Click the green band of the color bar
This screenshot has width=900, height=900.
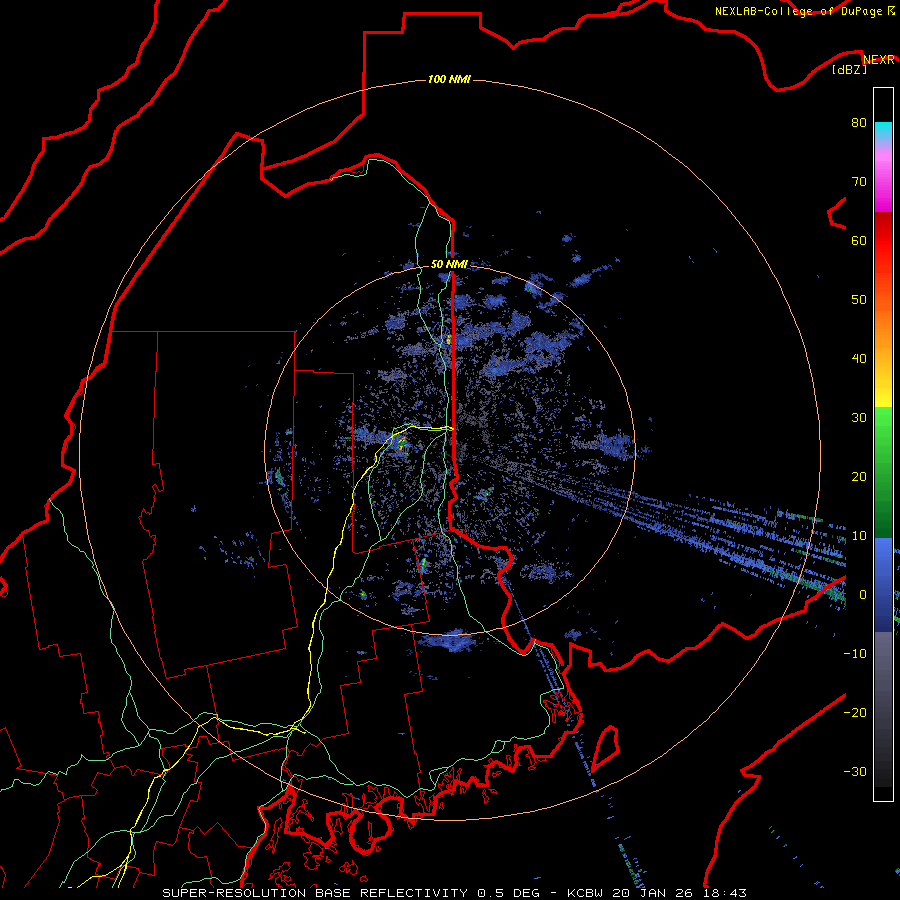tap(883, 472)
